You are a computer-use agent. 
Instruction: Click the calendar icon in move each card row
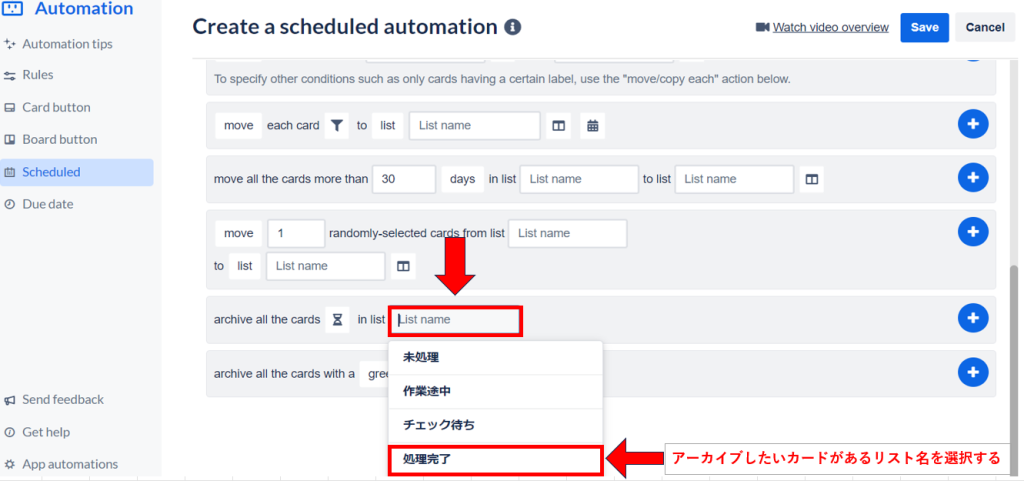tap(592, 126)
